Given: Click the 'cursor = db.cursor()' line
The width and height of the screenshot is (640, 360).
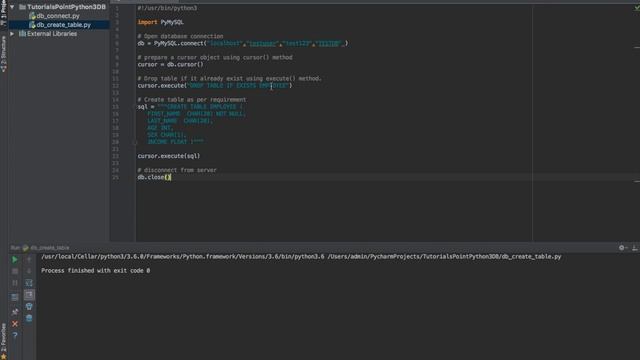Looking at the screenshot, I should click(x=170, y=64).
